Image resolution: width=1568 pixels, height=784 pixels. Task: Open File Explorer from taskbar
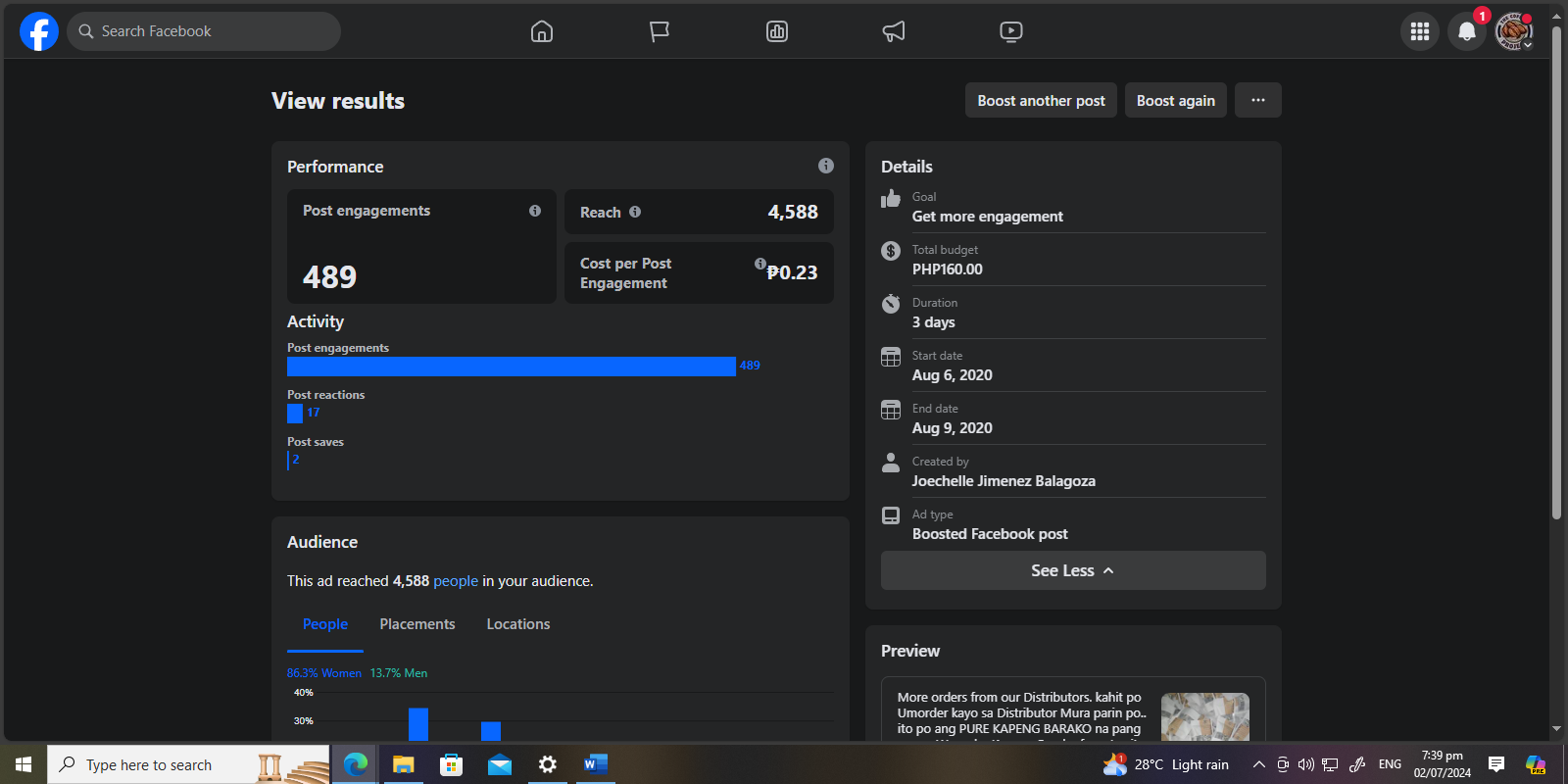click(x=404, y=764)
